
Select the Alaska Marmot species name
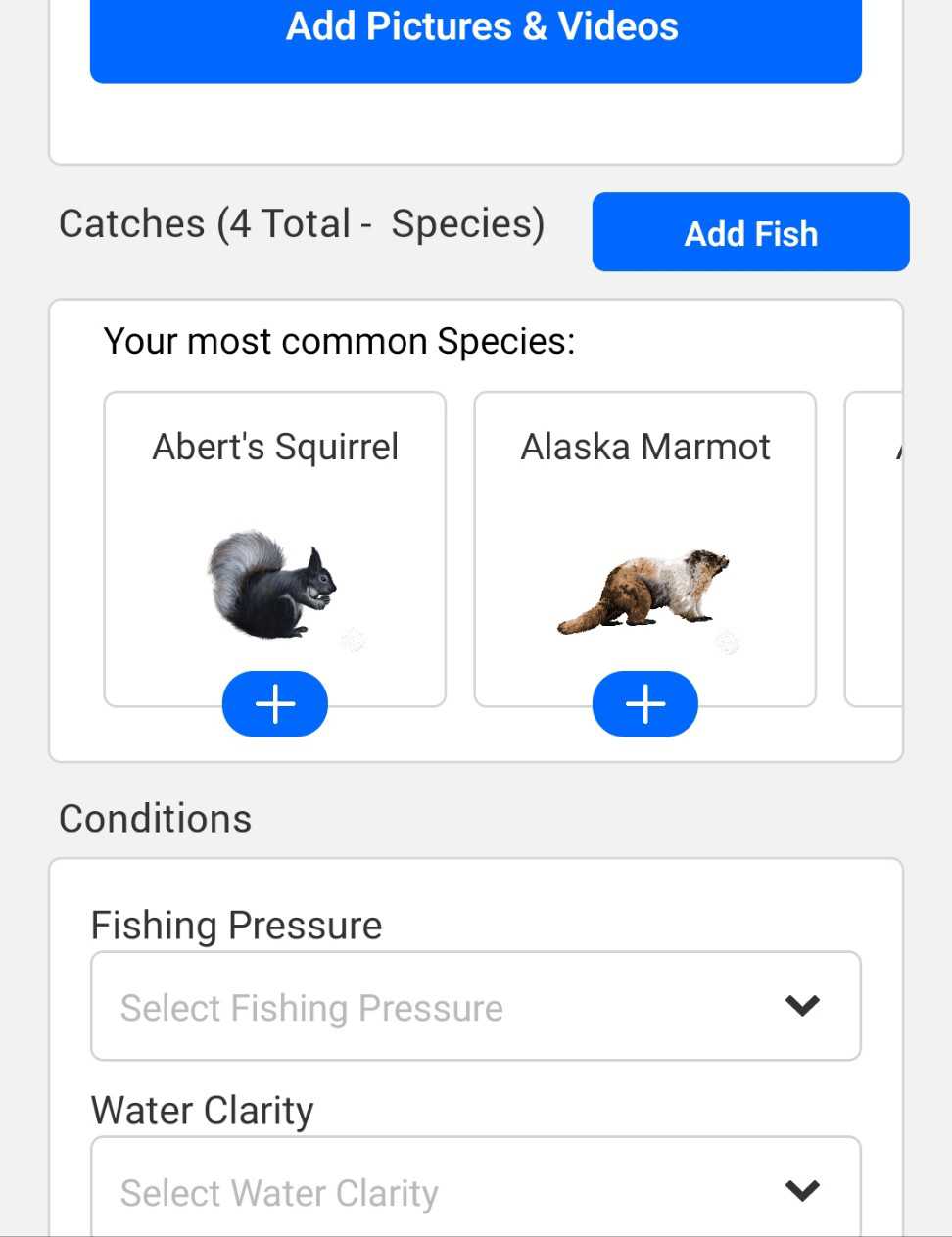tap(645, 447)
